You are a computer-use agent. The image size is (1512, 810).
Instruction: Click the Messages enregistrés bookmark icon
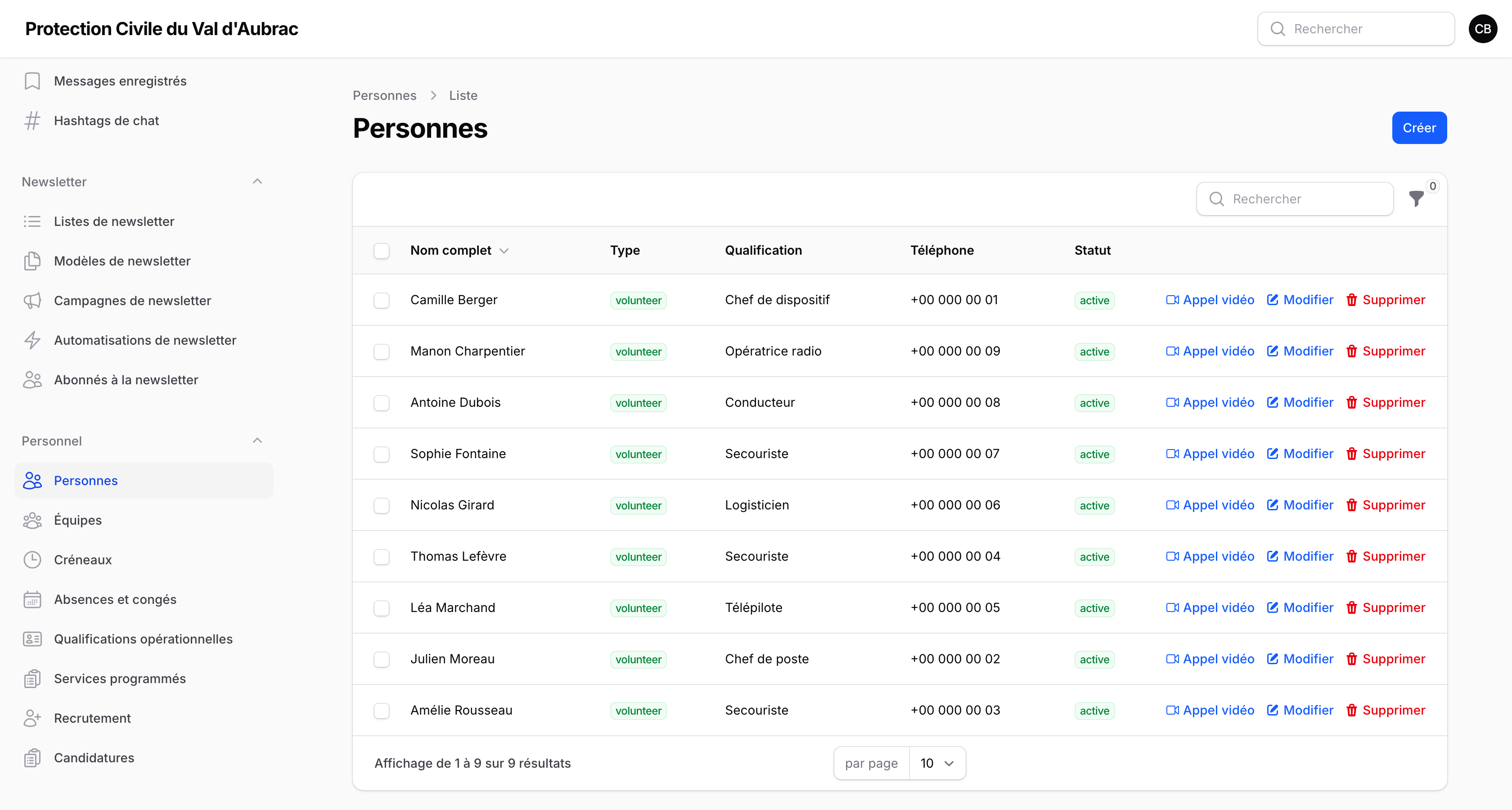click(x=32, y=81)
